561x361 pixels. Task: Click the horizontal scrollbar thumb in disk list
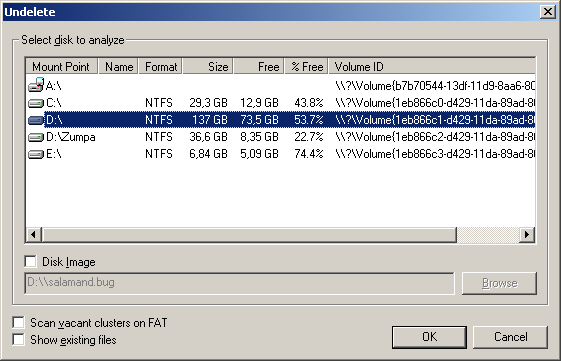249,235
